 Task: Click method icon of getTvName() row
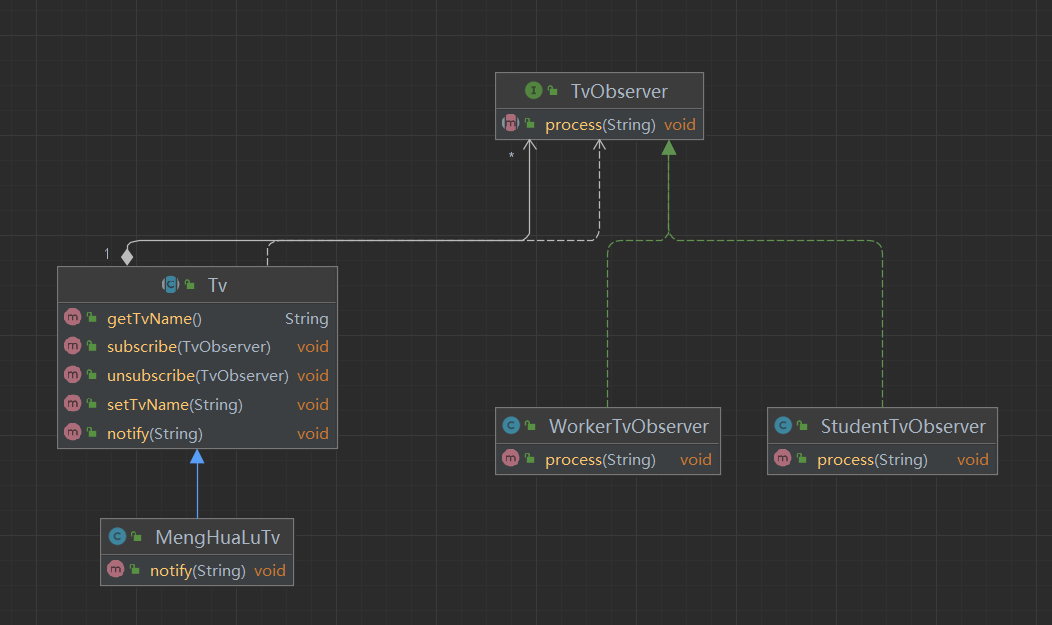72,317
